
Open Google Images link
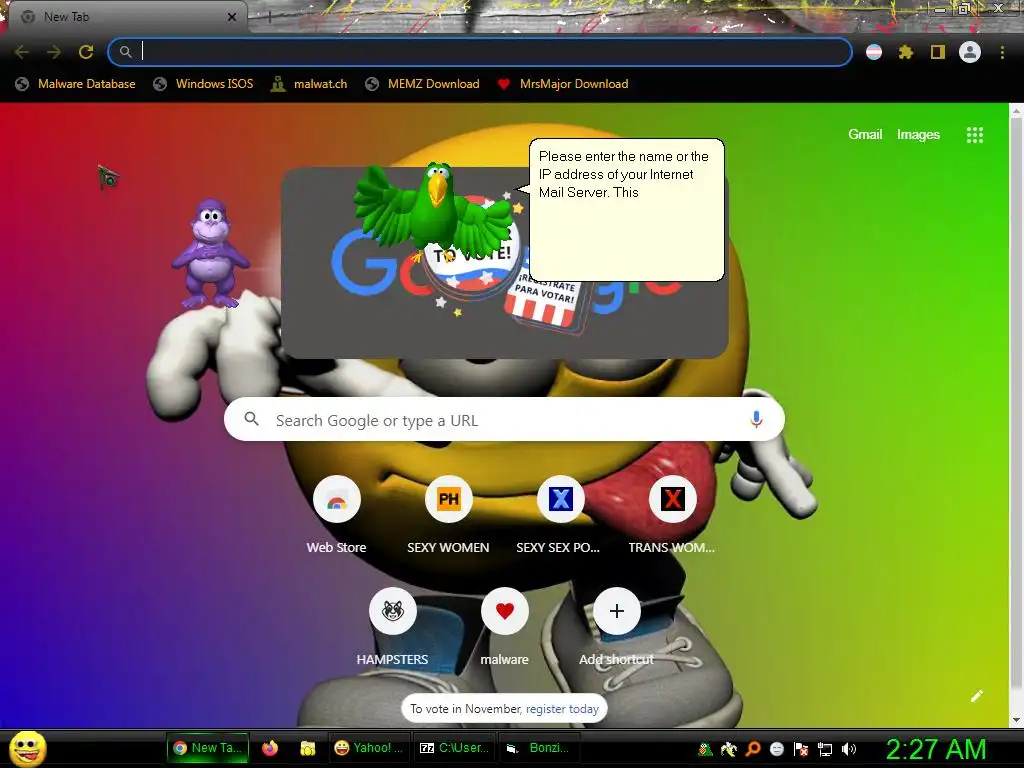tap(918, 135)
